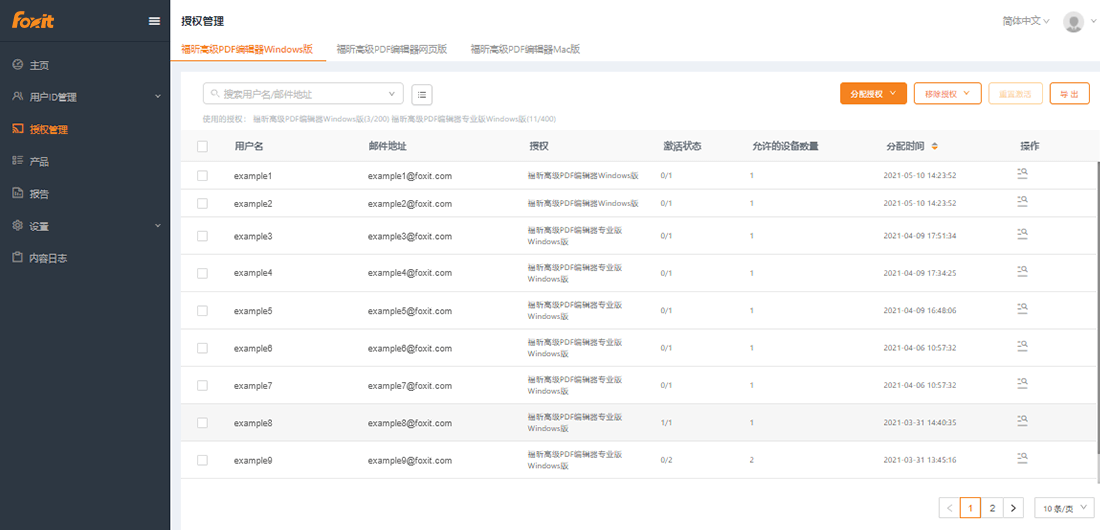Viewport: 1100px width, 530px height.
Task: Switch to 福昕高级PDF编辑器网页版 tab
Action: point(391,49)
